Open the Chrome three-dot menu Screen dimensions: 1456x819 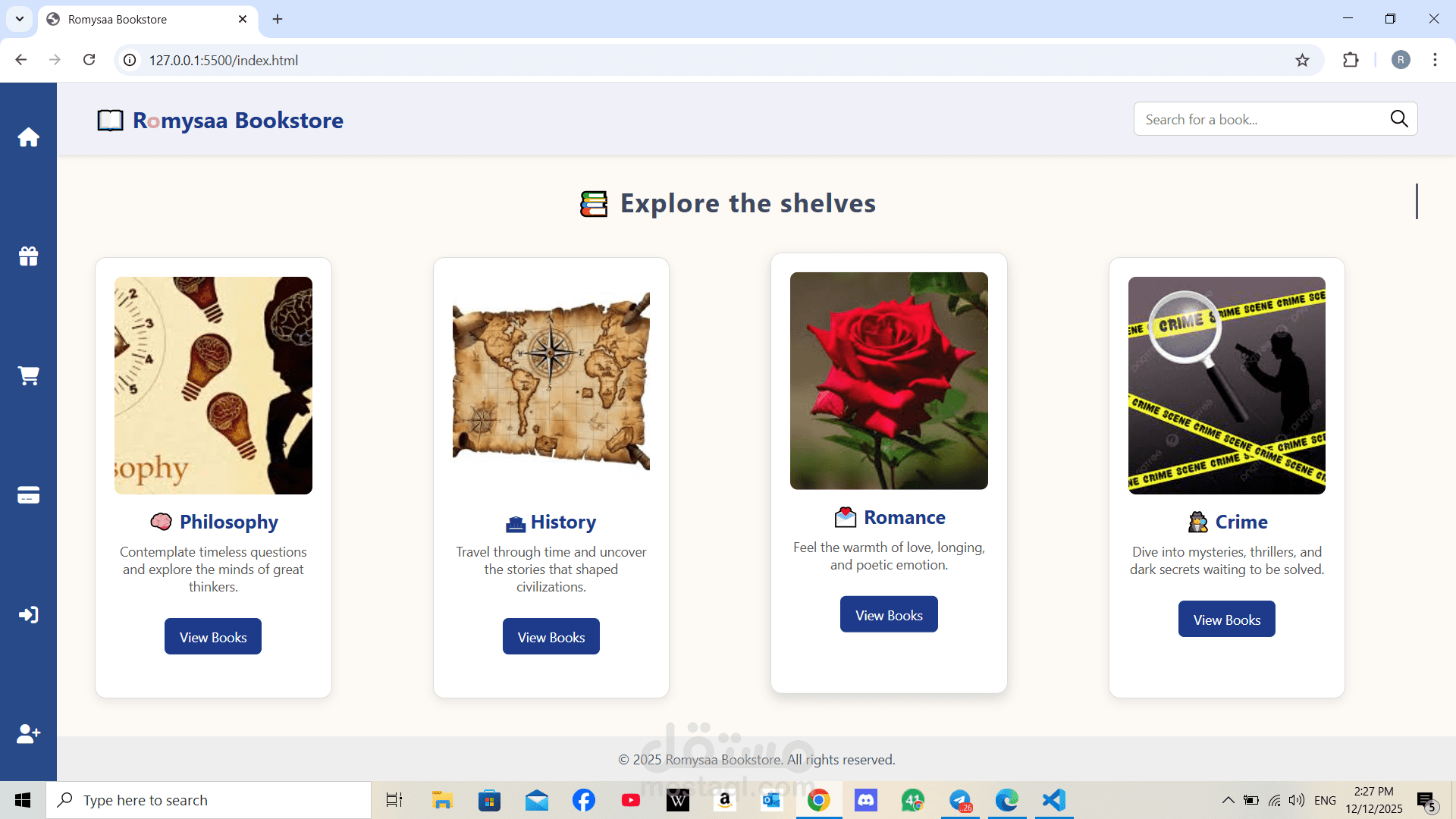[1436, 60]
